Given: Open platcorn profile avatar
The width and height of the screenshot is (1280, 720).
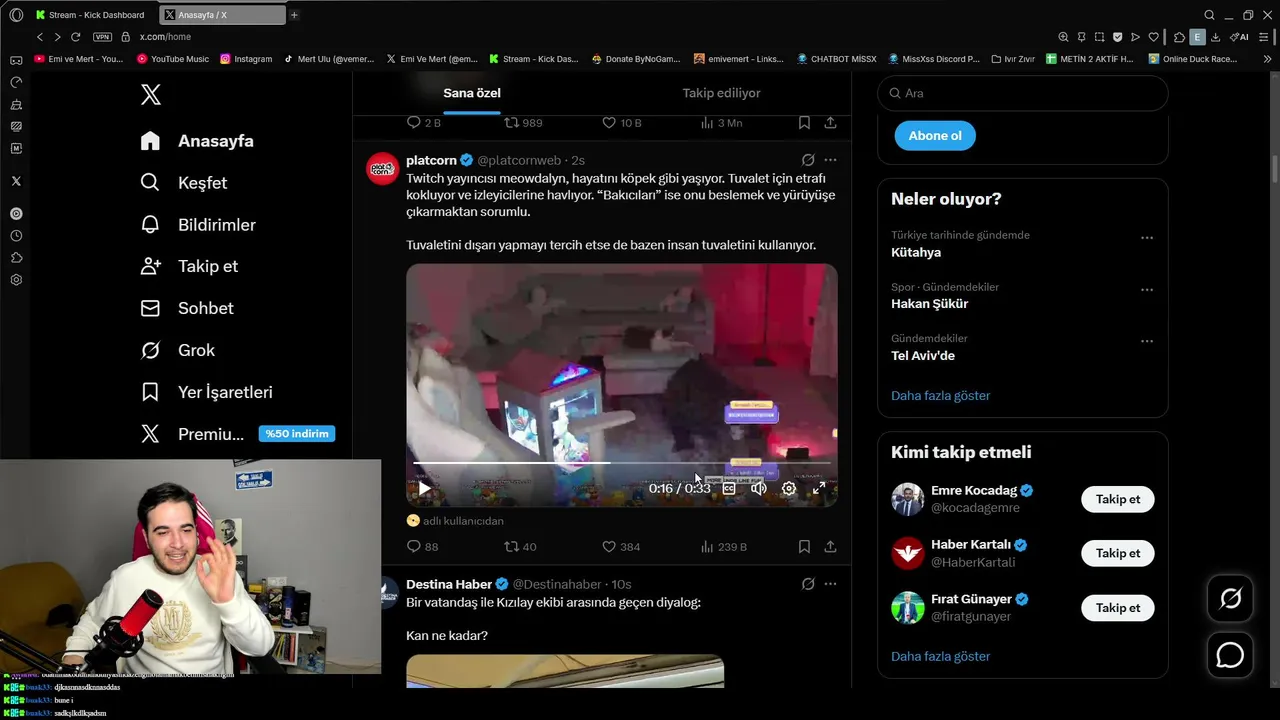Looking at the screenshot, I should coord(383,169).
